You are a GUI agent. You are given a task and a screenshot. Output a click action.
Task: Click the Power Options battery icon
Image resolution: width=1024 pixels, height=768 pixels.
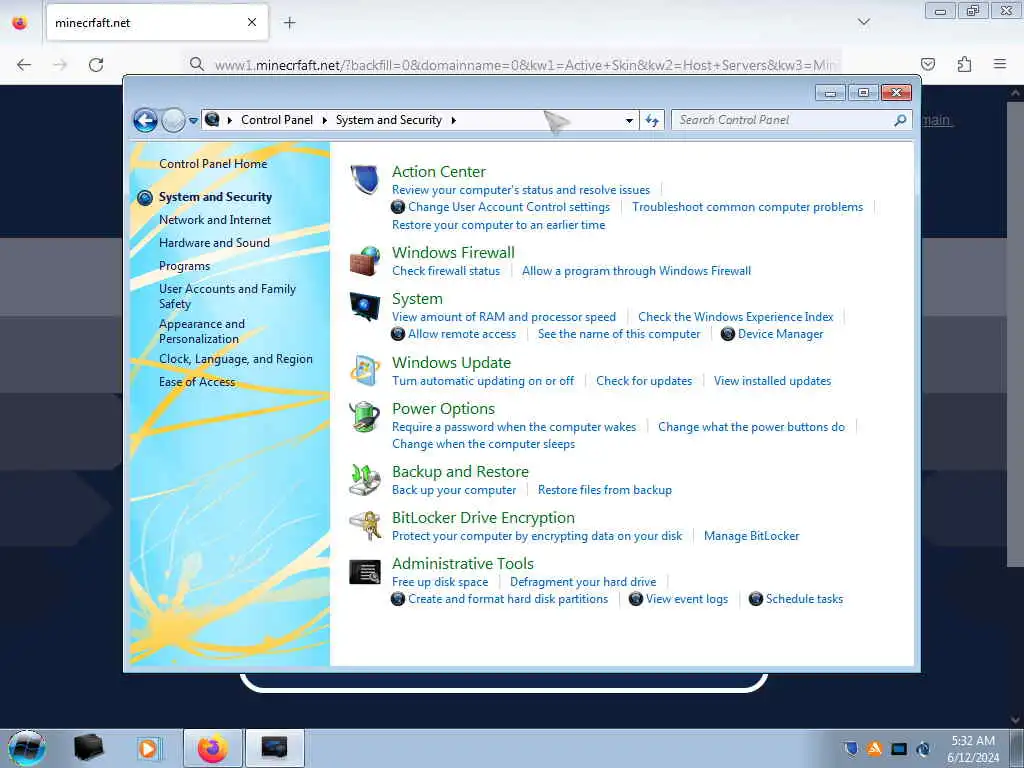pyautogui.click(x=364, y=417)
